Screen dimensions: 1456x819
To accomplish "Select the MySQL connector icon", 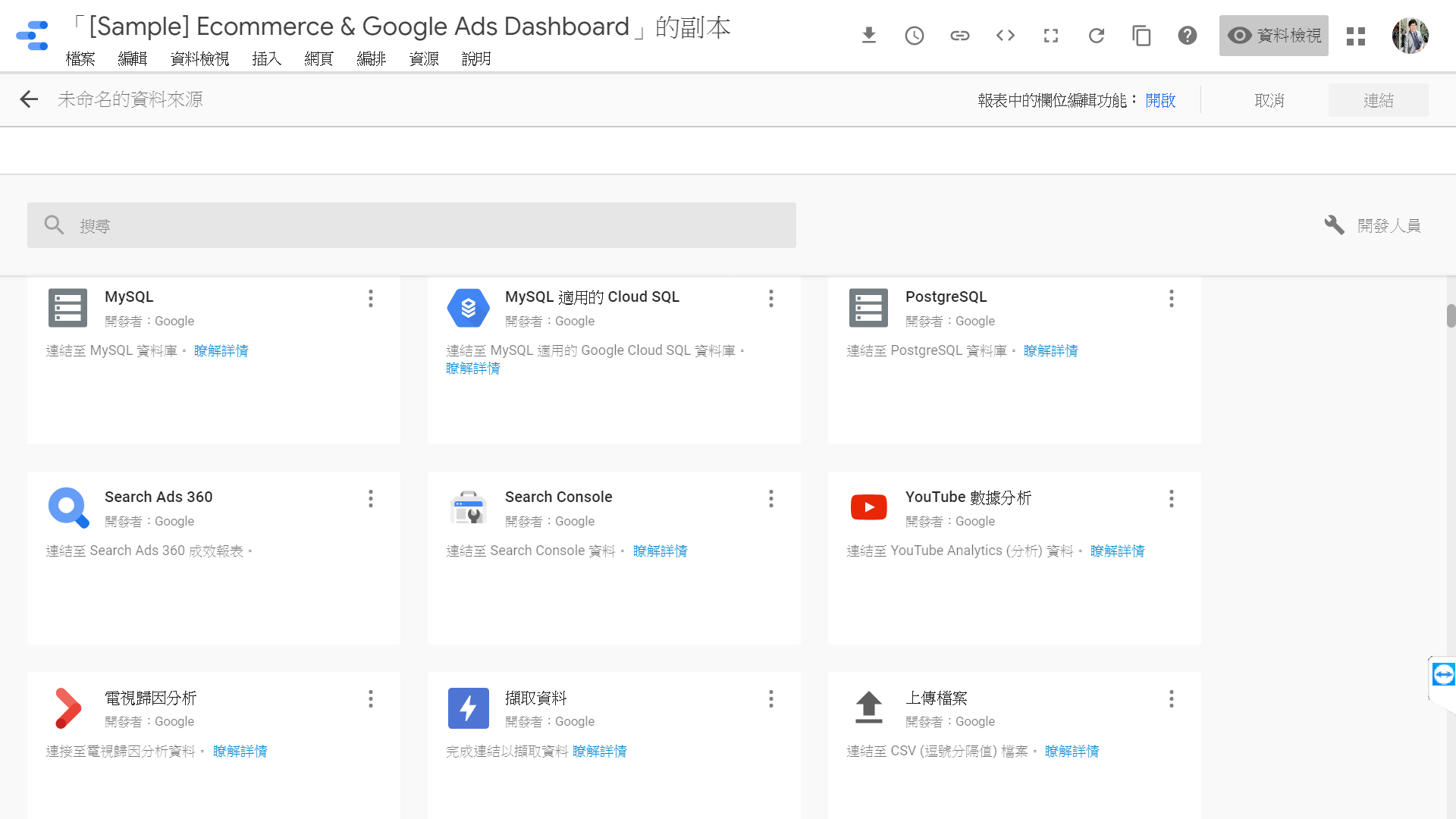I will [67, 308].
